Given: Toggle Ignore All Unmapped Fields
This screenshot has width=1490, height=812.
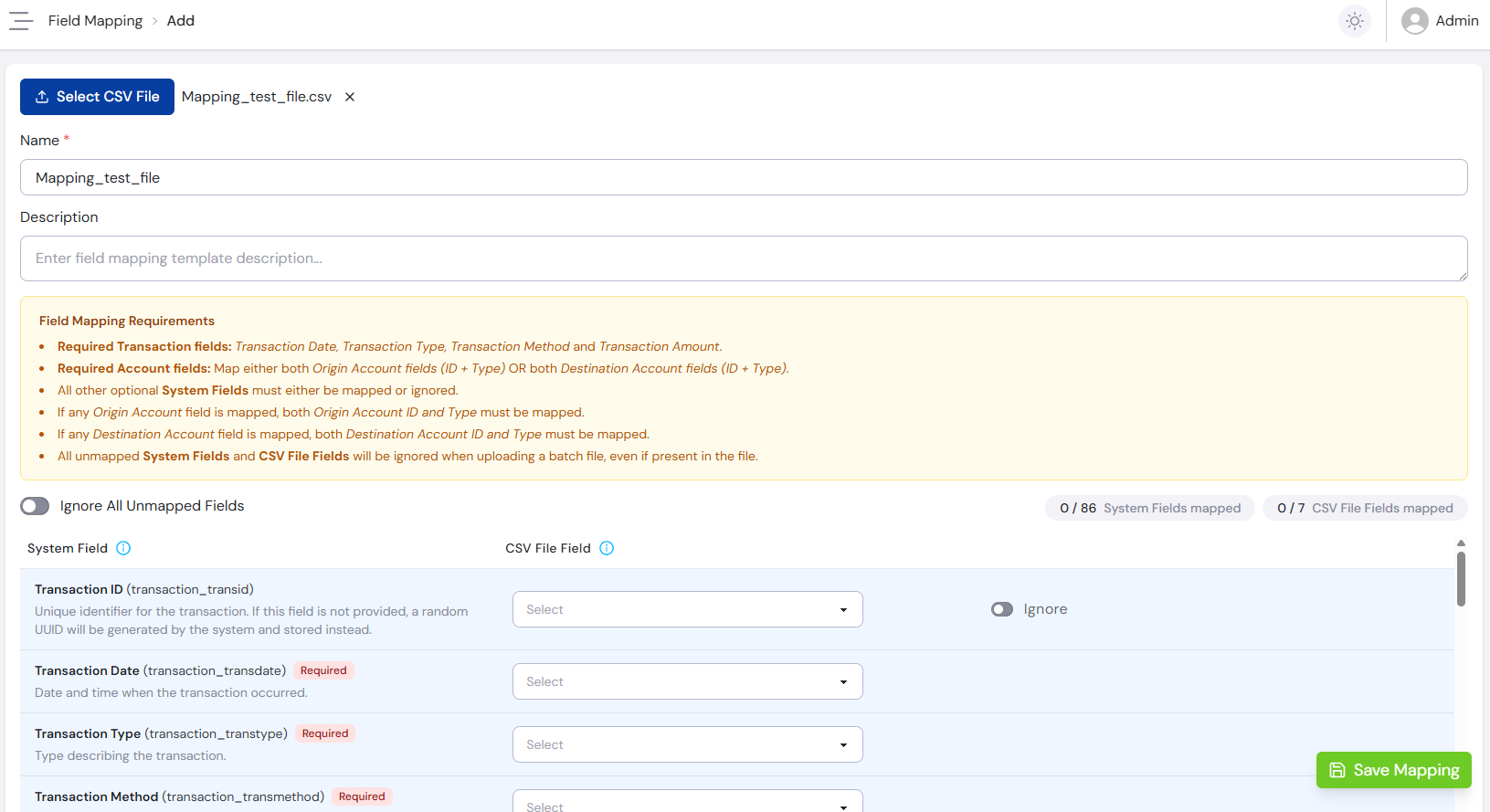Looking at the screenshot, I should 35,506.
